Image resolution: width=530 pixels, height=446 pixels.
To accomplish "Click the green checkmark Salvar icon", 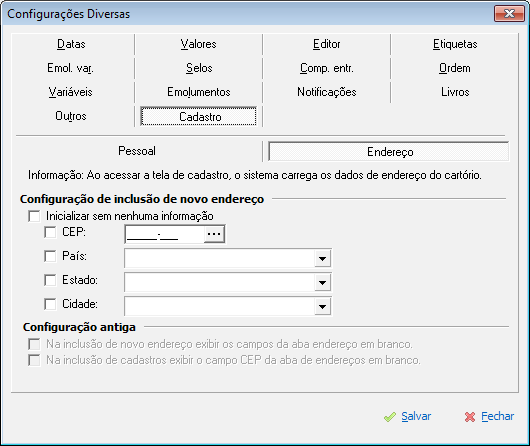I will pos(390,417).
